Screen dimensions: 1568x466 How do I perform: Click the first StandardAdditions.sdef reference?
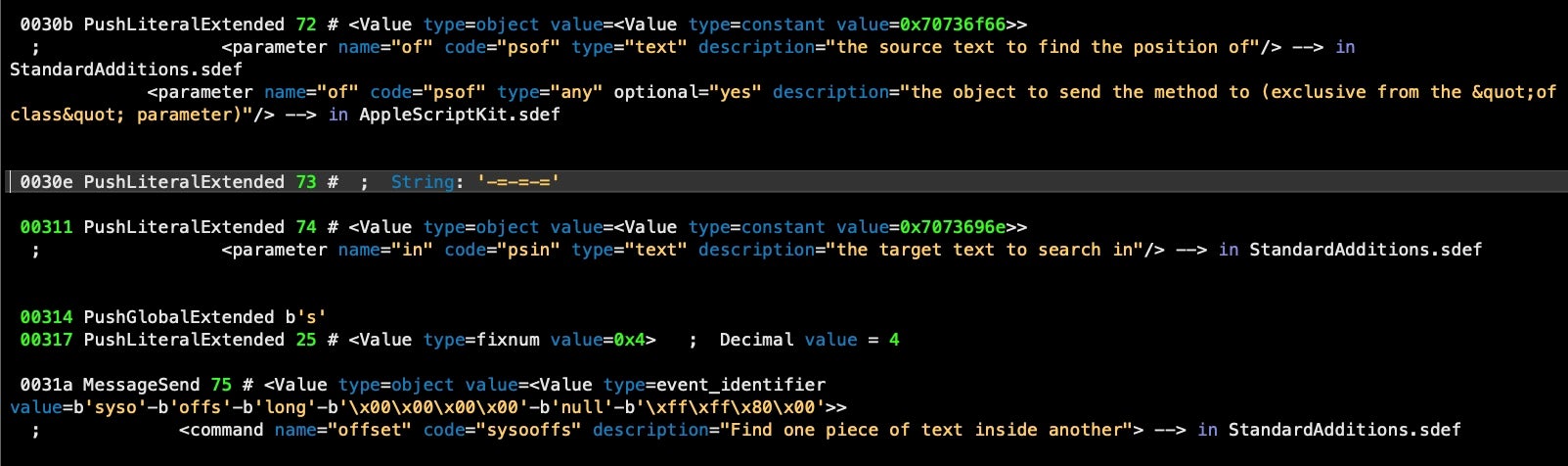(x=126, y=70)
